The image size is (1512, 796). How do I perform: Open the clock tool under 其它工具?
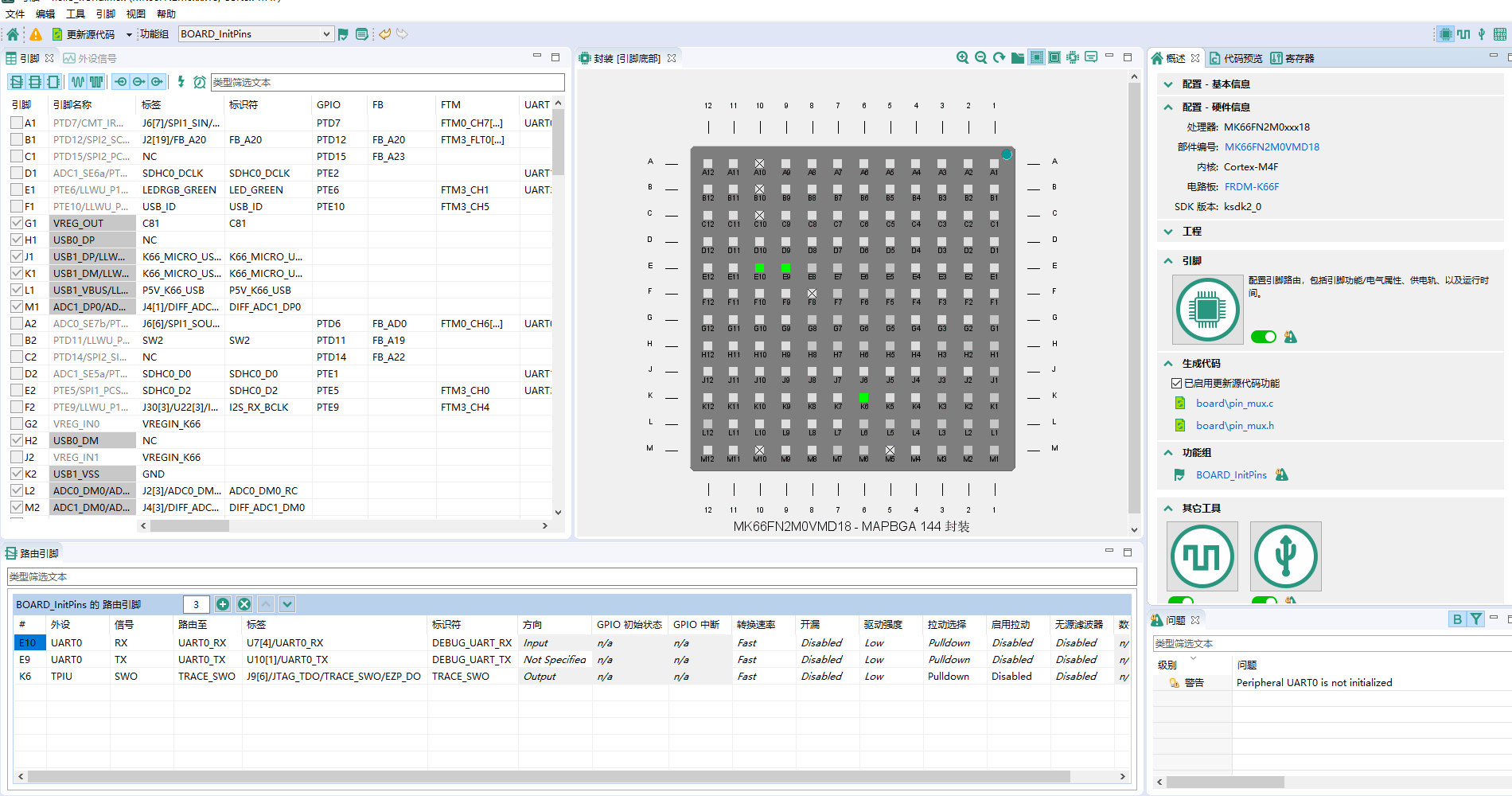pyautogui.click(x=1202, y=556)
